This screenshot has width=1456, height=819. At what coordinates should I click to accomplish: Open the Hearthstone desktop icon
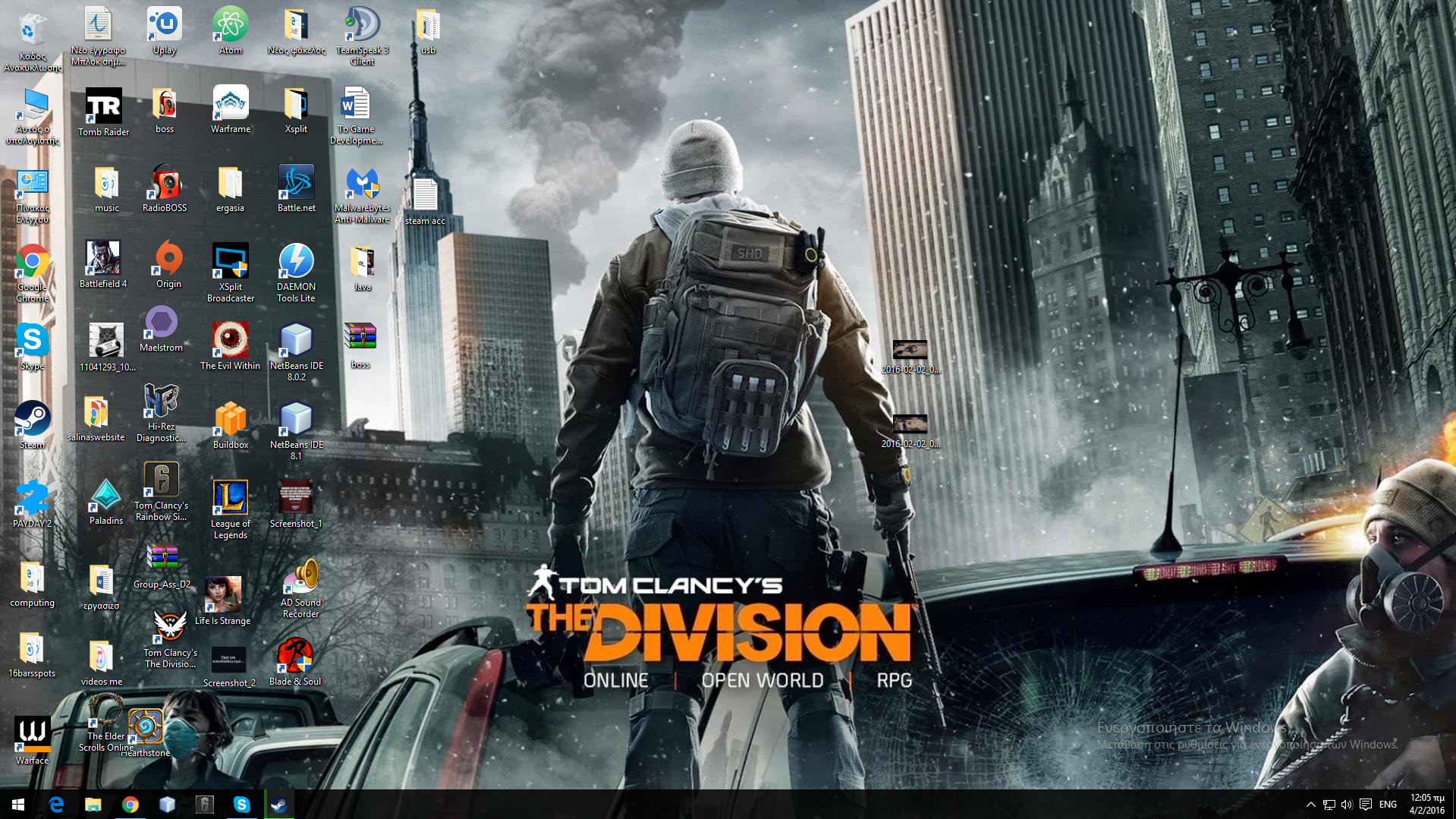pos(145,732)
